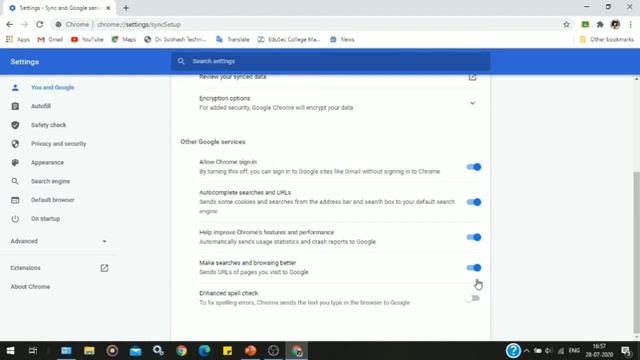Open the profile avatar in Chrome toolbar
The image size is (640, 360).
click(615, 24)
